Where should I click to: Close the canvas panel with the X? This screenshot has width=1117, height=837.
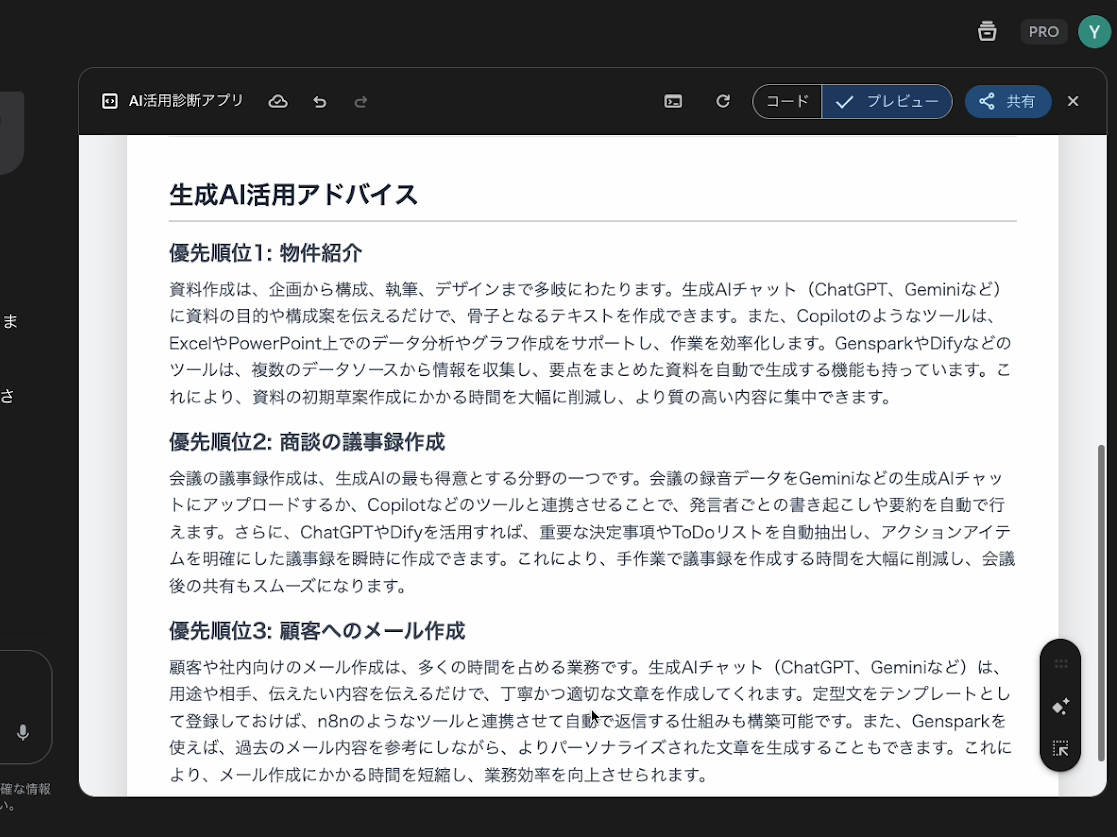(1073, 101)
